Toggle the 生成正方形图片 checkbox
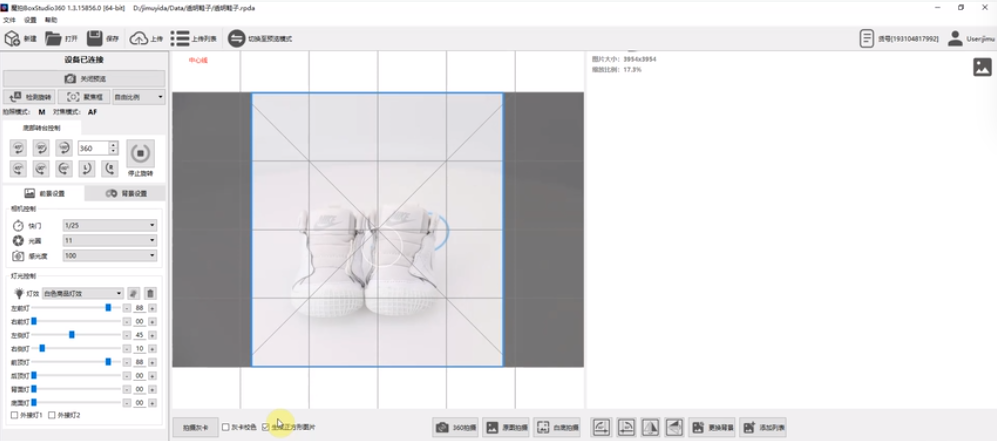The image size is (997, 441). [266, 427]
